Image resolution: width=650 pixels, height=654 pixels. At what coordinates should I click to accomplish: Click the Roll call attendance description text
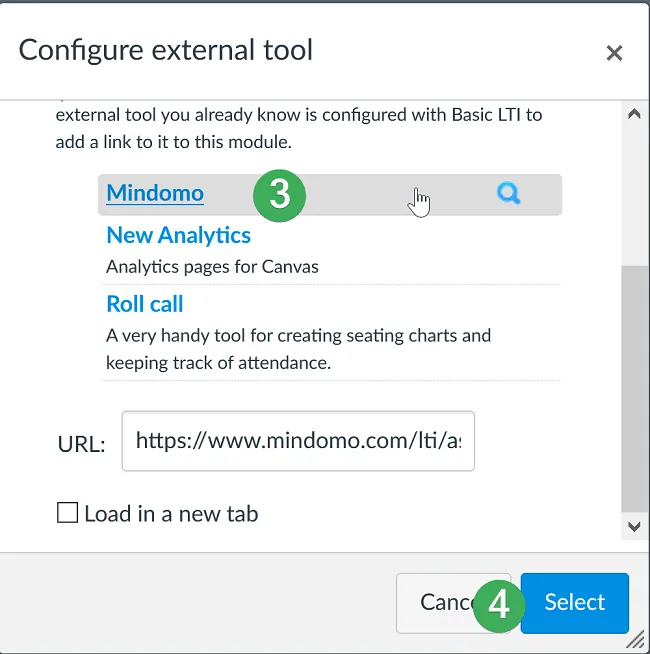coord(298,348)
